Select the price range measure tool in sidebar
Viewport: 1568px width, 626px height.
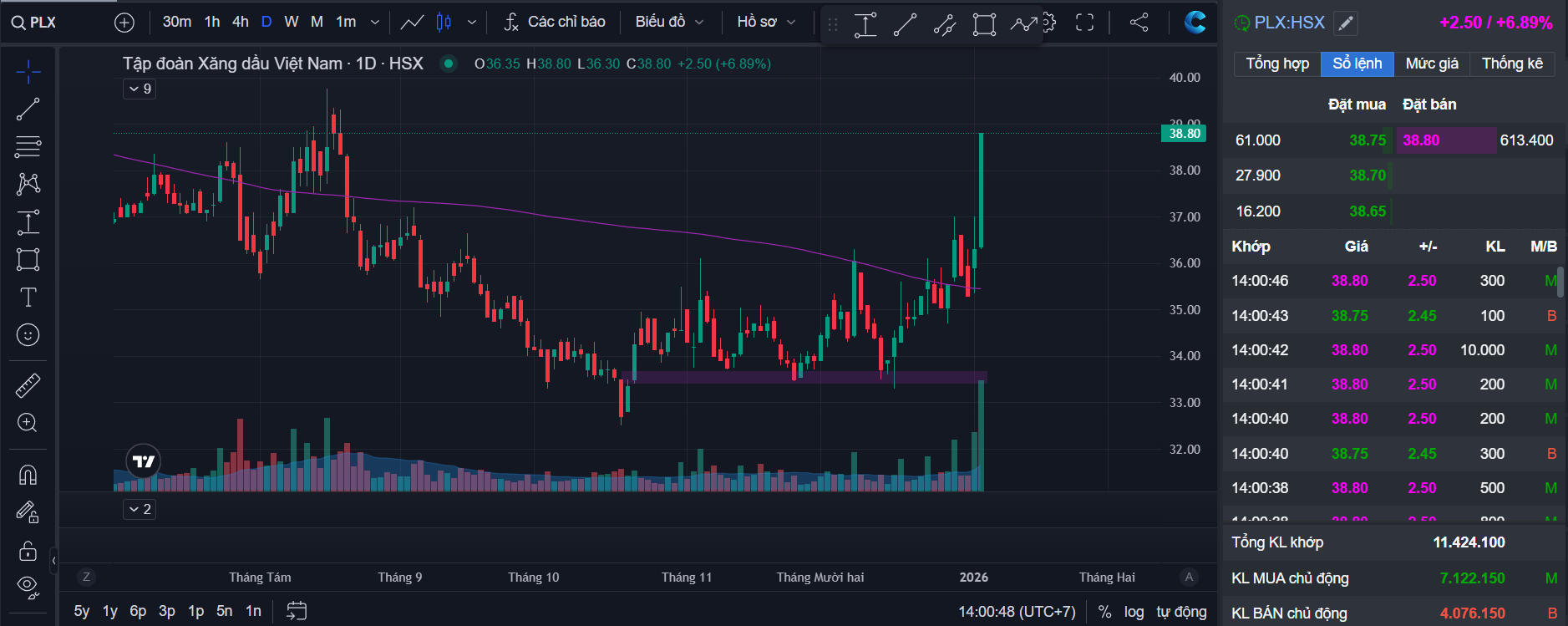(x=28, y=221)
